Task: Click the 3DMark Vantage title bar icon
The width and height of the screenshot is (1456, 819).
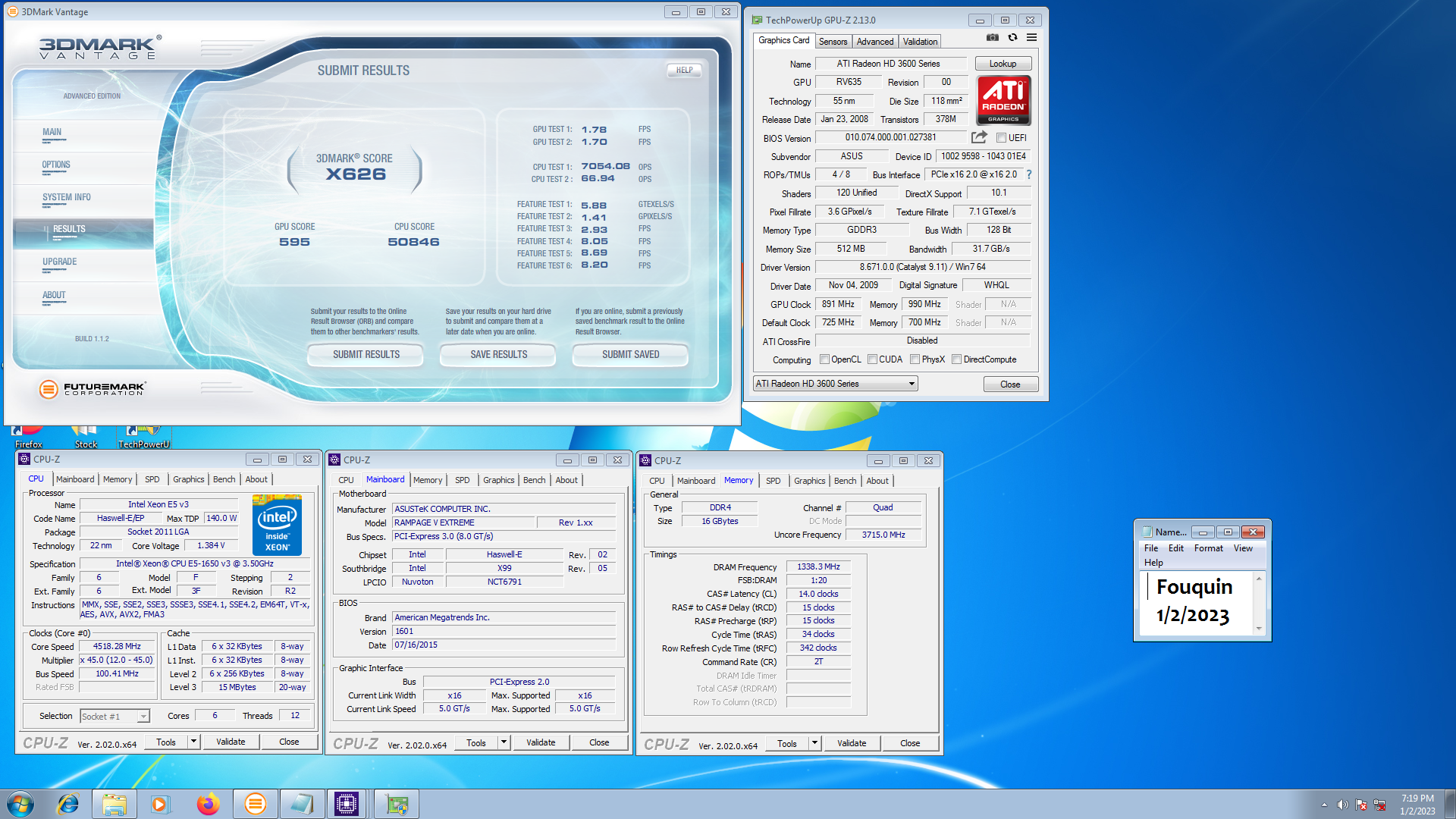Action: [x=12, y=11]
